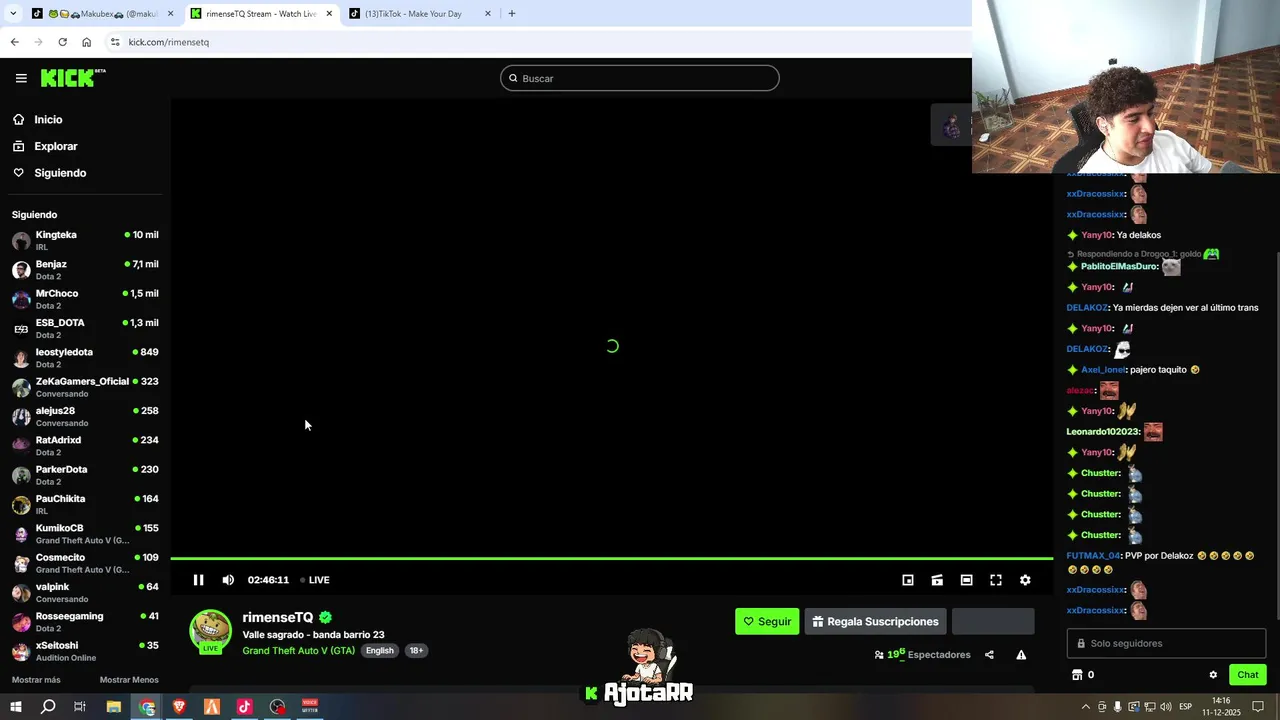Click the Solo seguidores chat input

coord(1166,643)
